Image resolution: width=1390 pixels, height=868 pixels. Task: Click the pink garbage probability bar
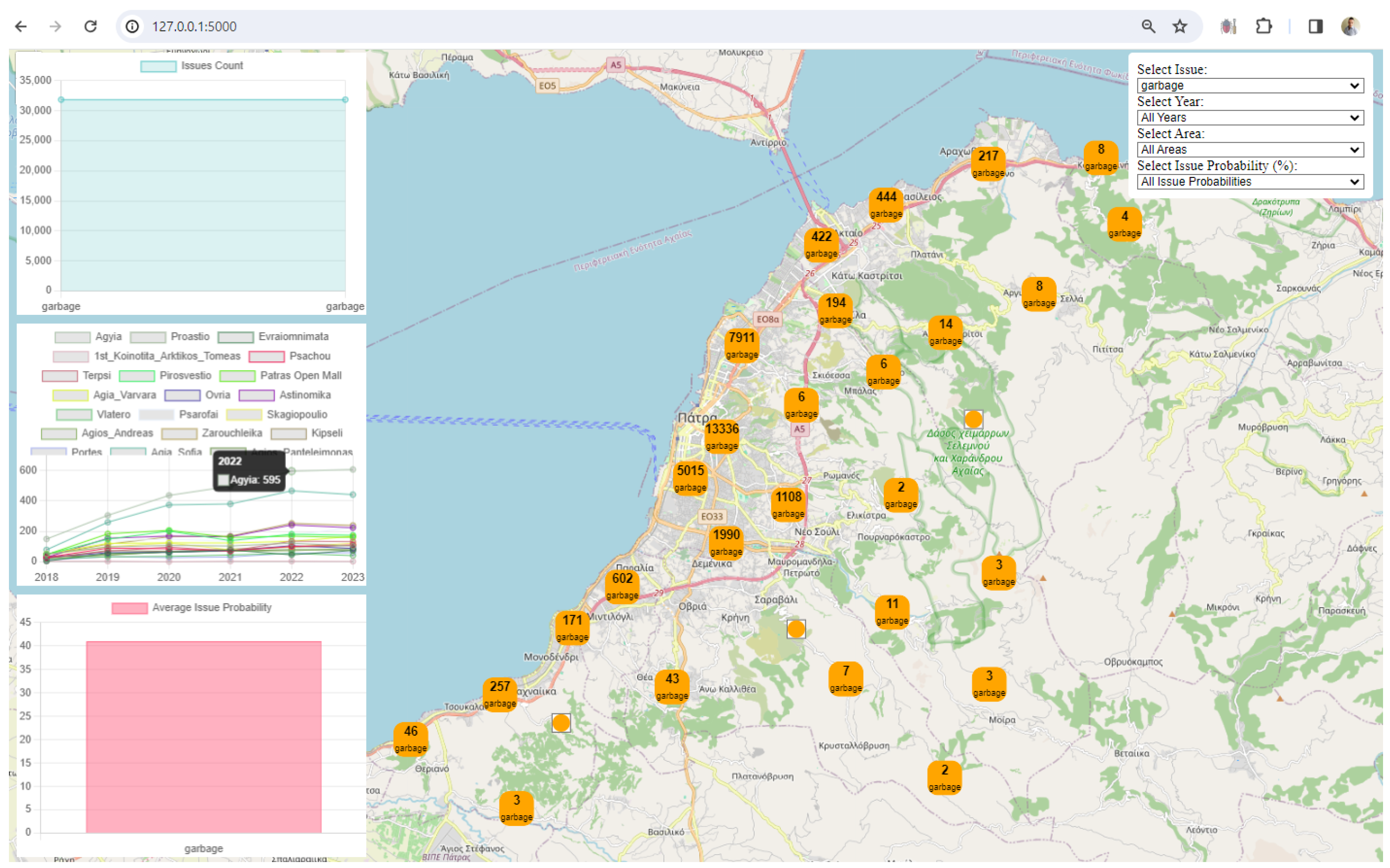pyautogui.click(x=204, y=737)
